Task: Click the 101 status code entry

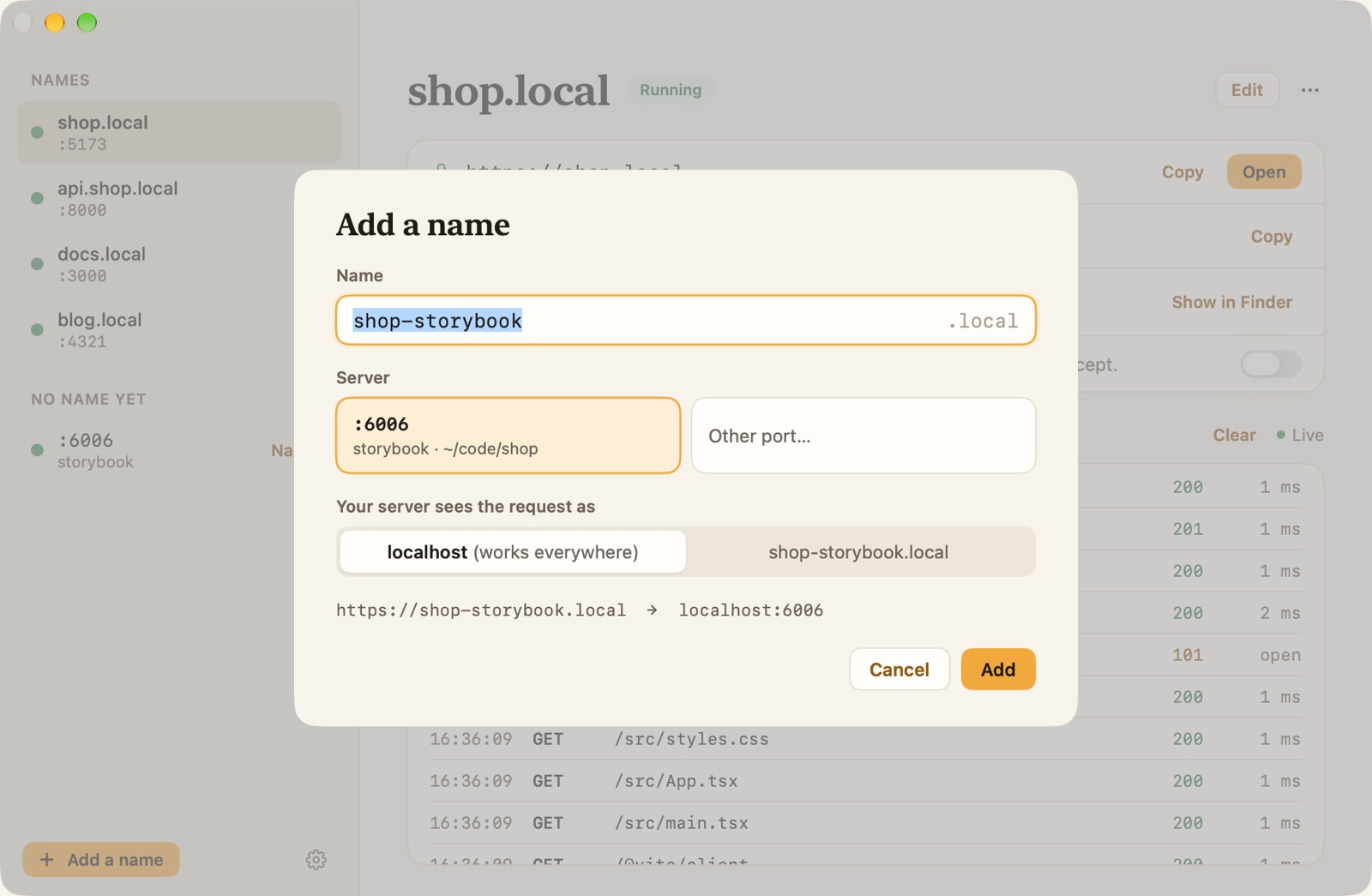Action: pos(1188,655)
